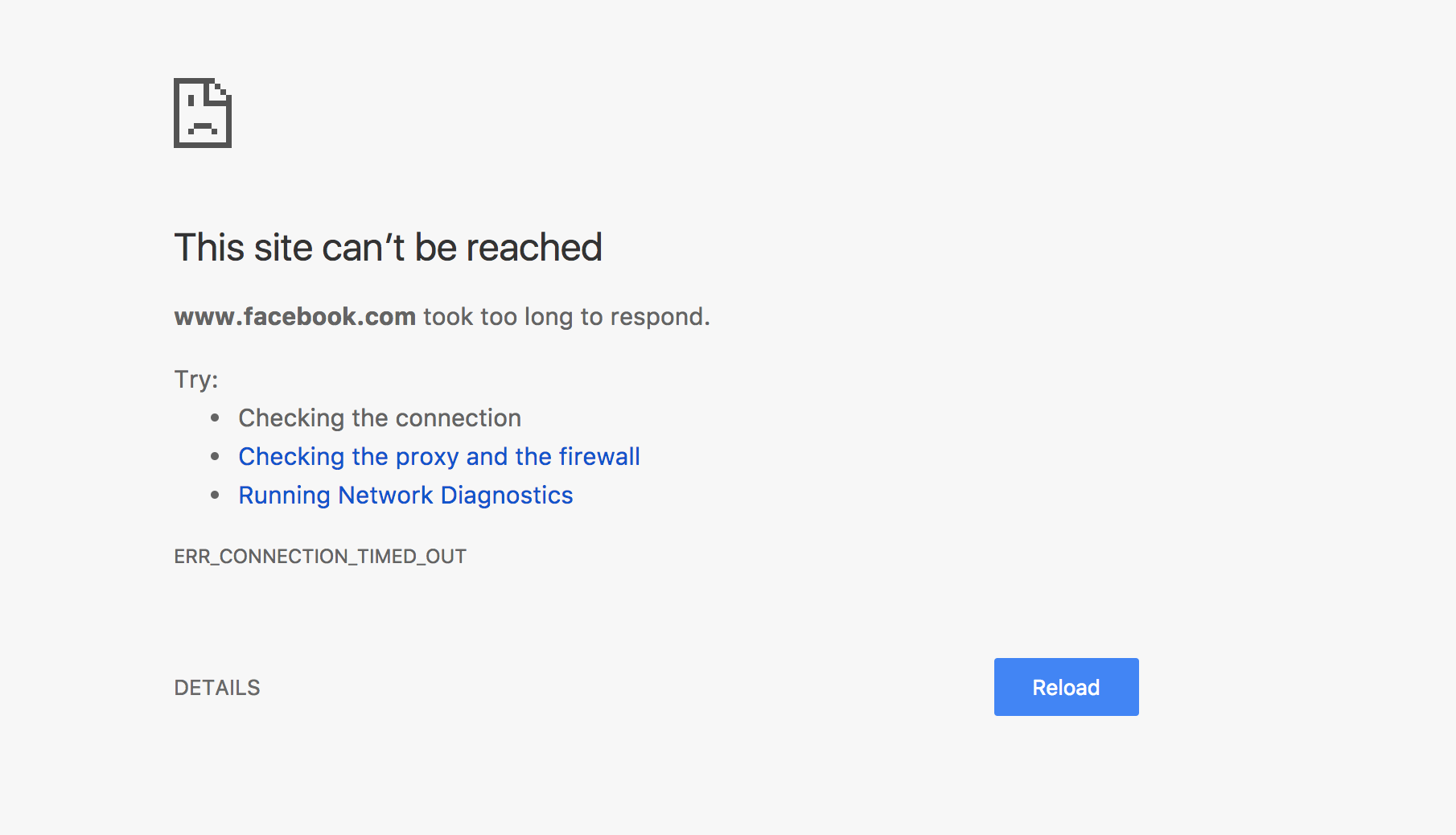The image size is (1456, 835).
Task: Reload the page with the blue button
Action: 1066,687
